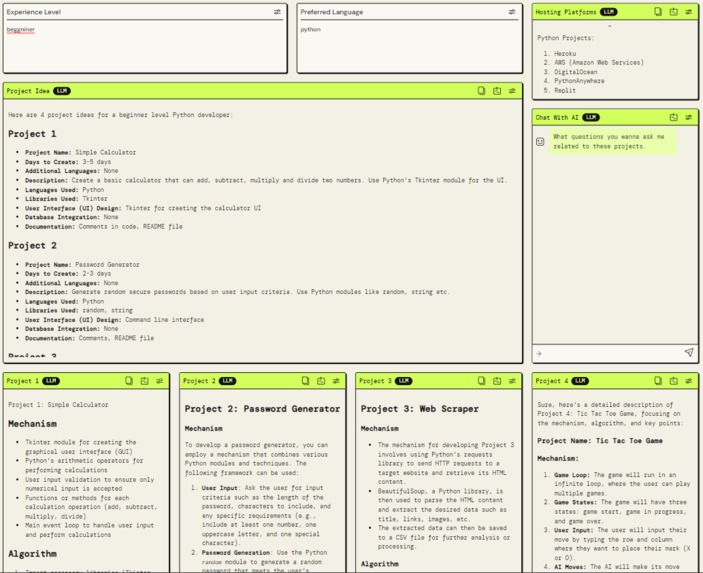
Task: Click the save icon on Hosting Platforms card
Action: point(673,12)
